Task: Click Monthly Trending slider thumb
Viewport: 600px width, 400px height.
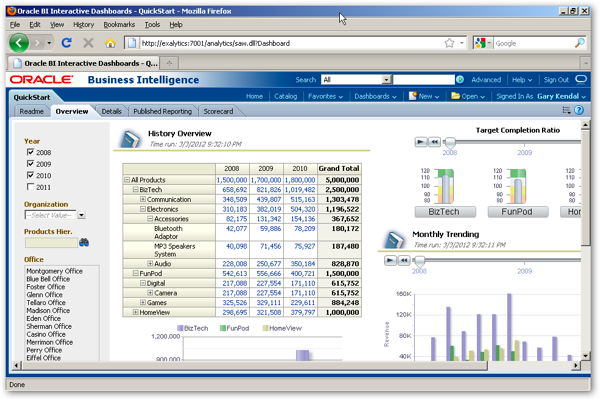Action: pos(420,261)
